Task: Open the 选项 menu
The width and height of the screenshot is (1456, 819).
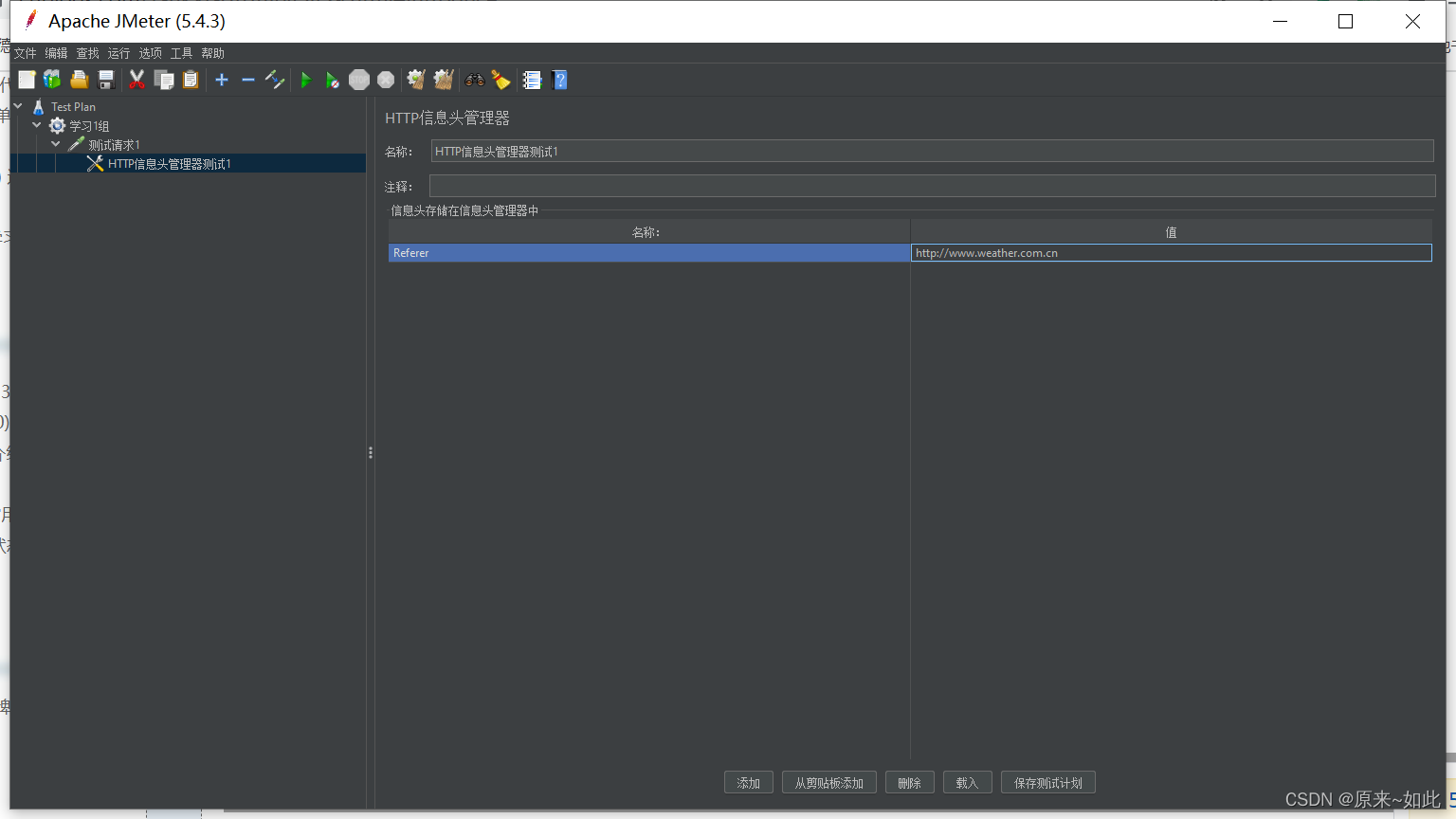Action: click(151, 53)
